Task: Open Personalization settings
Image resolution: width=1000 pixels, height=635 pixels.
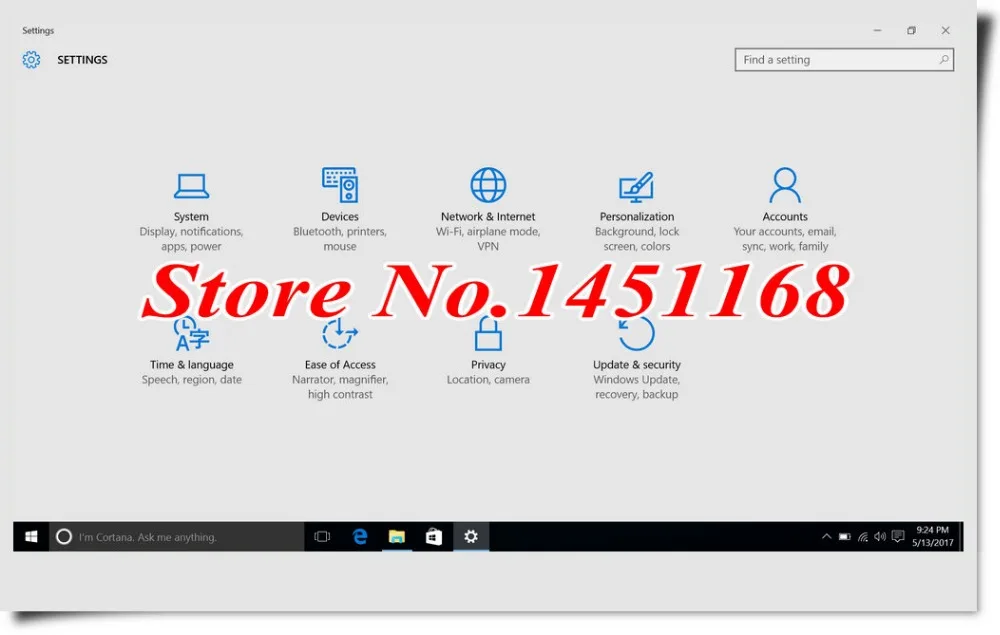Action: 636,212
